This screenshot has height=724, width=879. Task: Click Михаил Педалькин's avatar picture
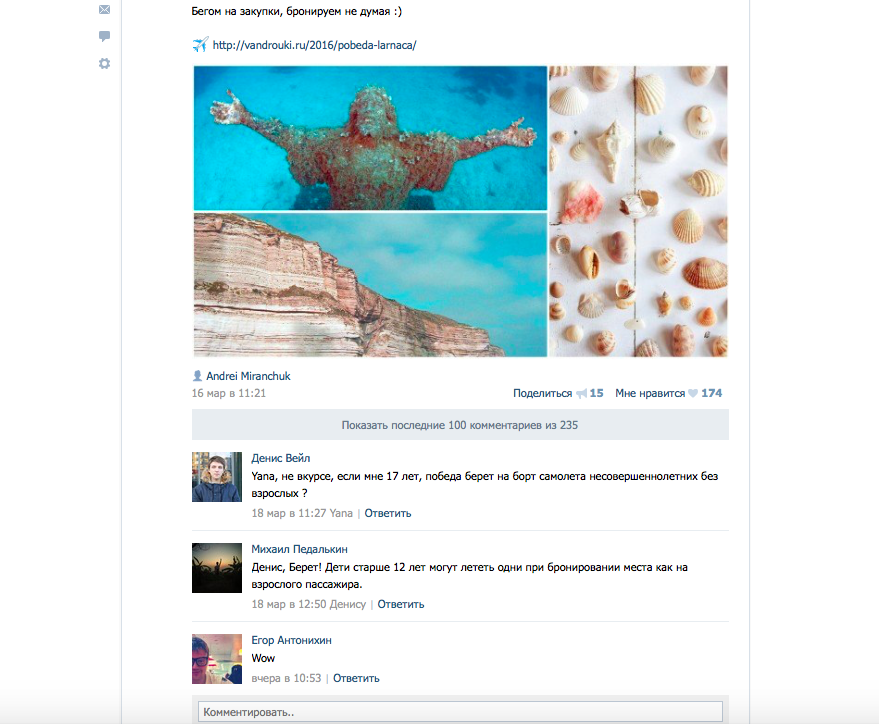click(x=217, y=568)
